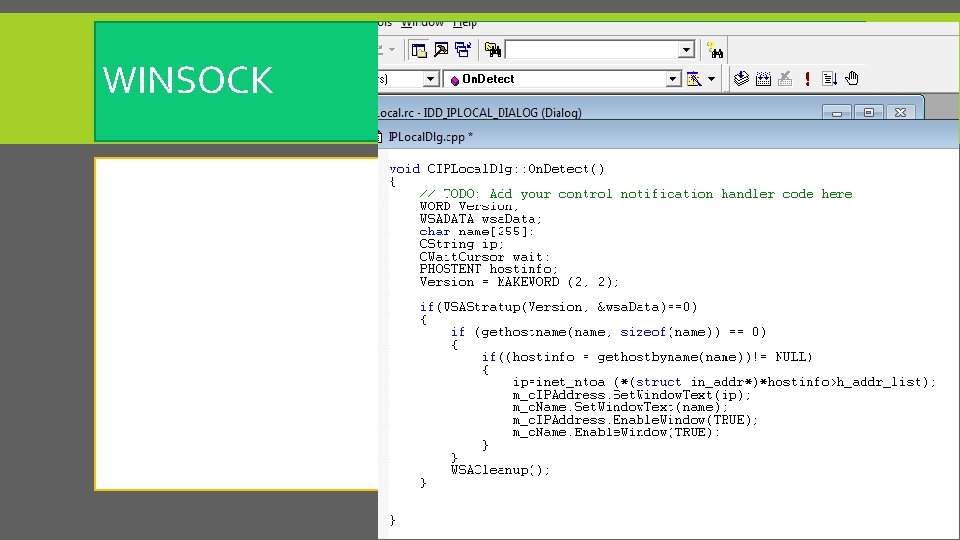Click the 'CString ip;' line
This screenshot has width=960, height=540.
[x=462, y=244]
